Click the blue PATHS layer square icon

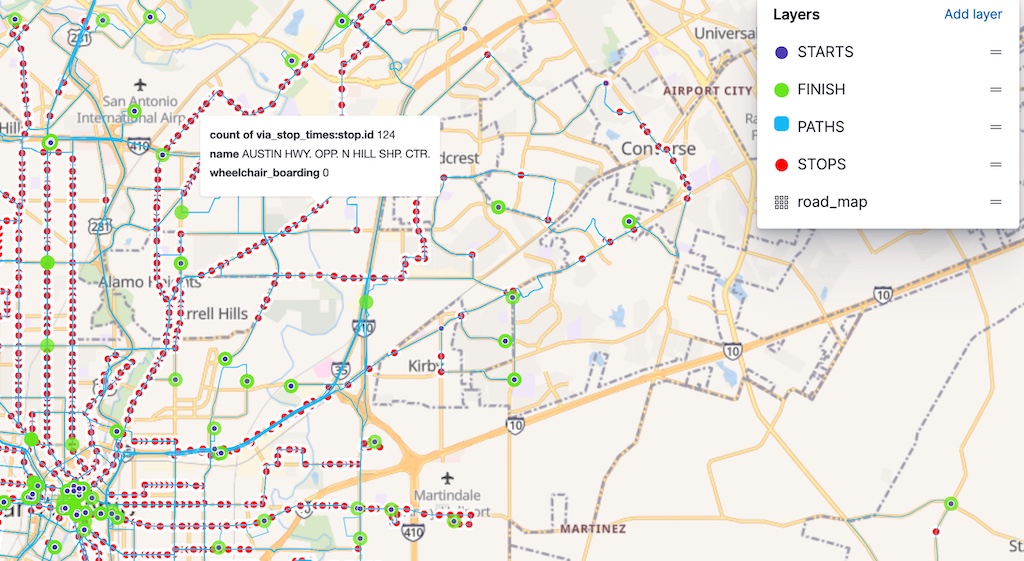point(781,124)
